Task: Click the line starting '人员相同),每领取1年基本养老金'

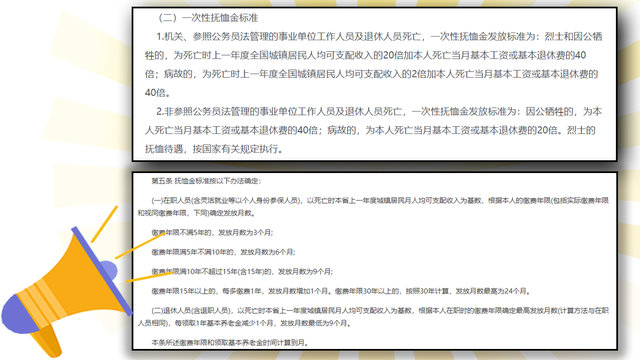Action: click(244, 323)
